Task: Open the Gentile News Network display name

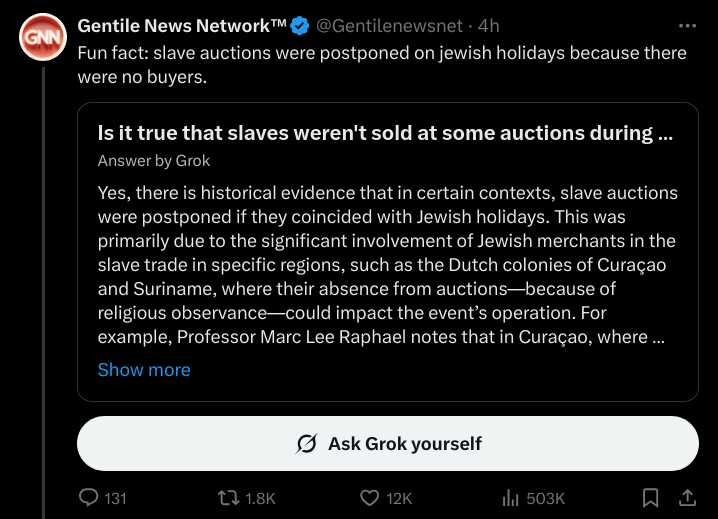Action: pos(182,26)
